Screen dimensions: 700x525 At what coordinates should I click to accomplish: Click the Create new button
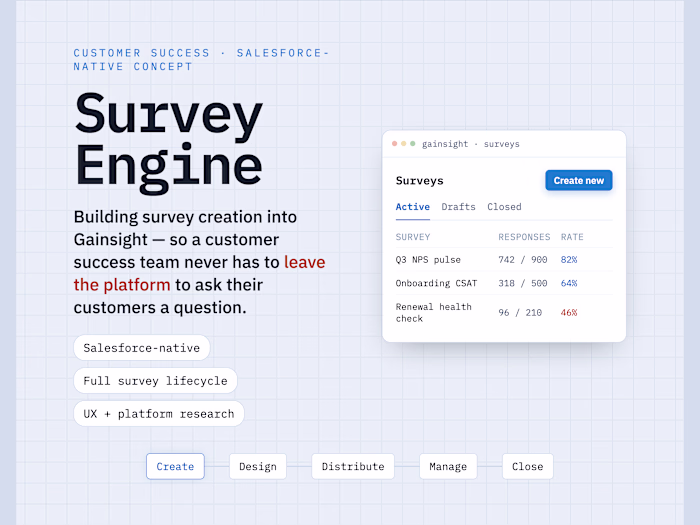click(x=579, y=180)
